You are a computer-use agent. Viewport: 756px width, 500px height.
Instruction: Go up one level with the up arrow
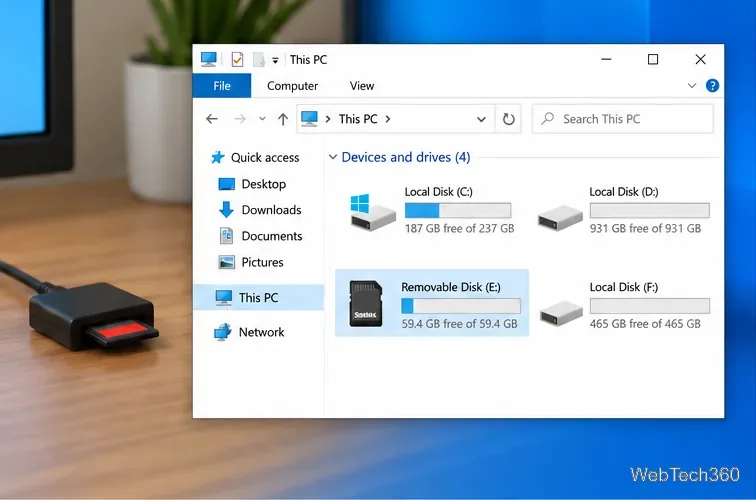tap(283, 119)
